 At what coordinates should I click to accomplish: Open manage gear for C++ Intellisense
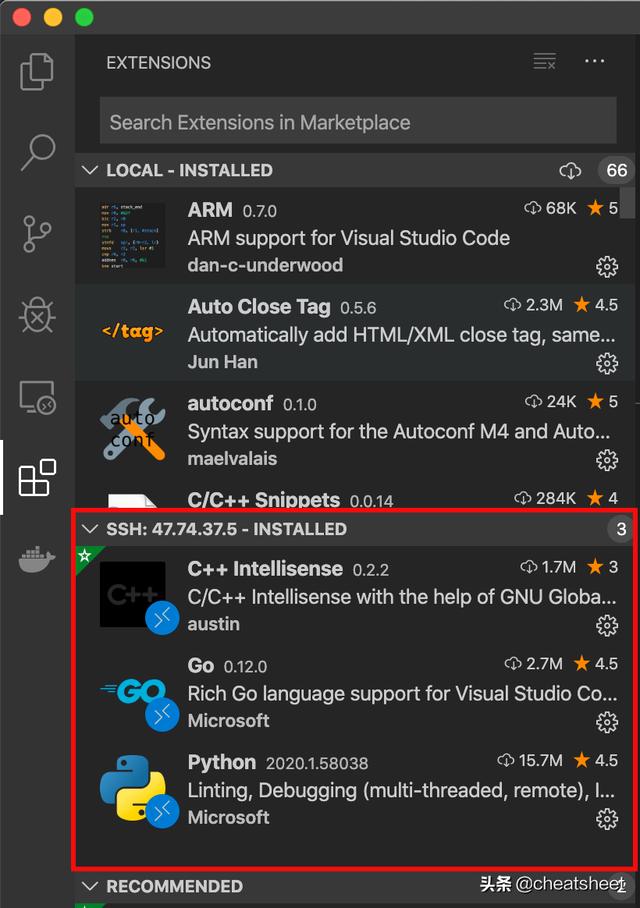point(607,625)
